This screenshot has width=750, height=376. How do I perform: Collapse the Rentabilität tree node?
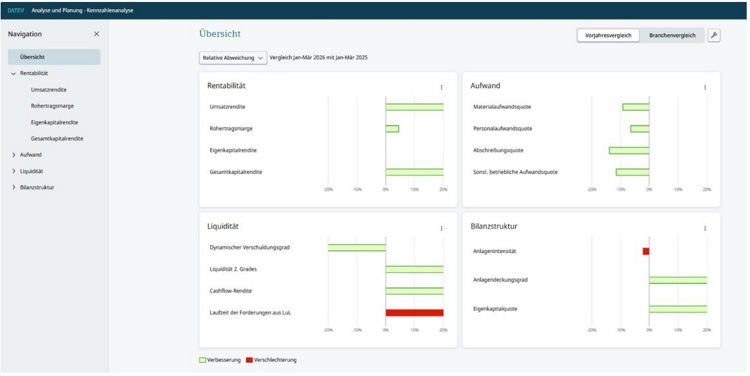13,74
